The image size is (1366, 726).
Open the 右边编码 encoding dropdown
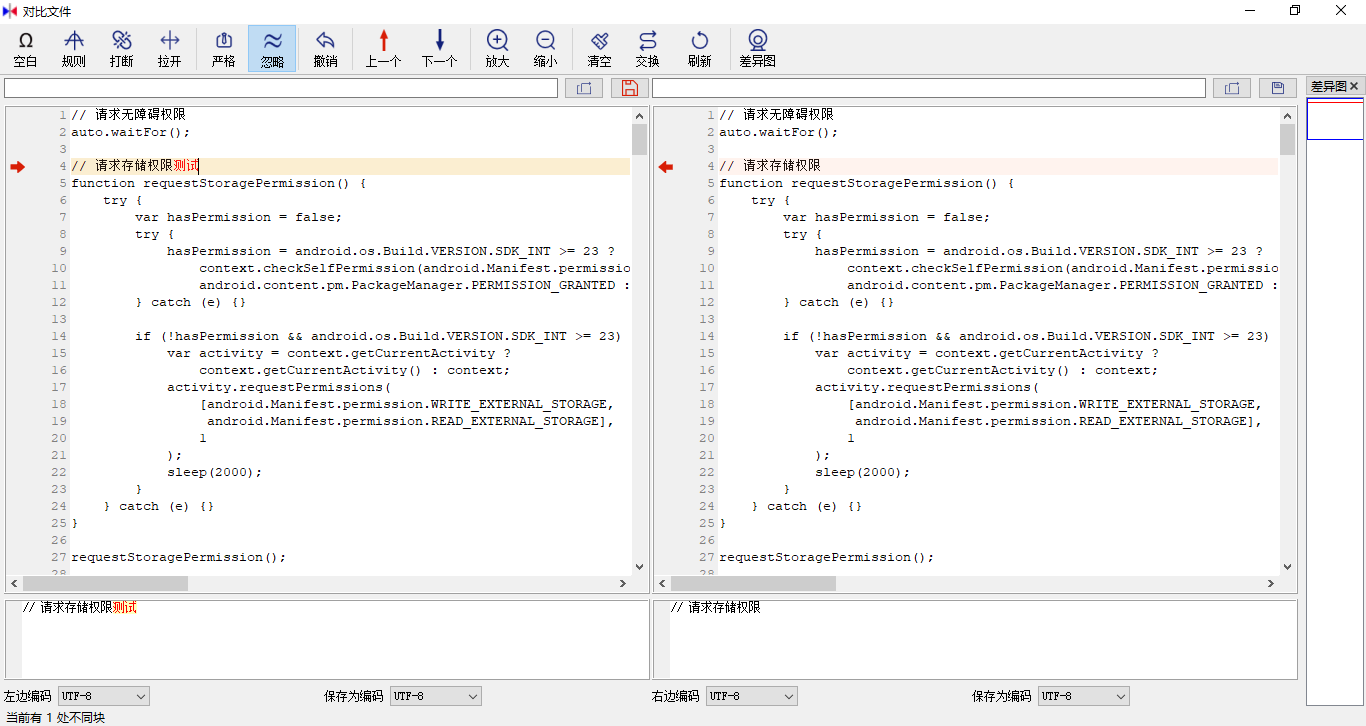(751, 696)
